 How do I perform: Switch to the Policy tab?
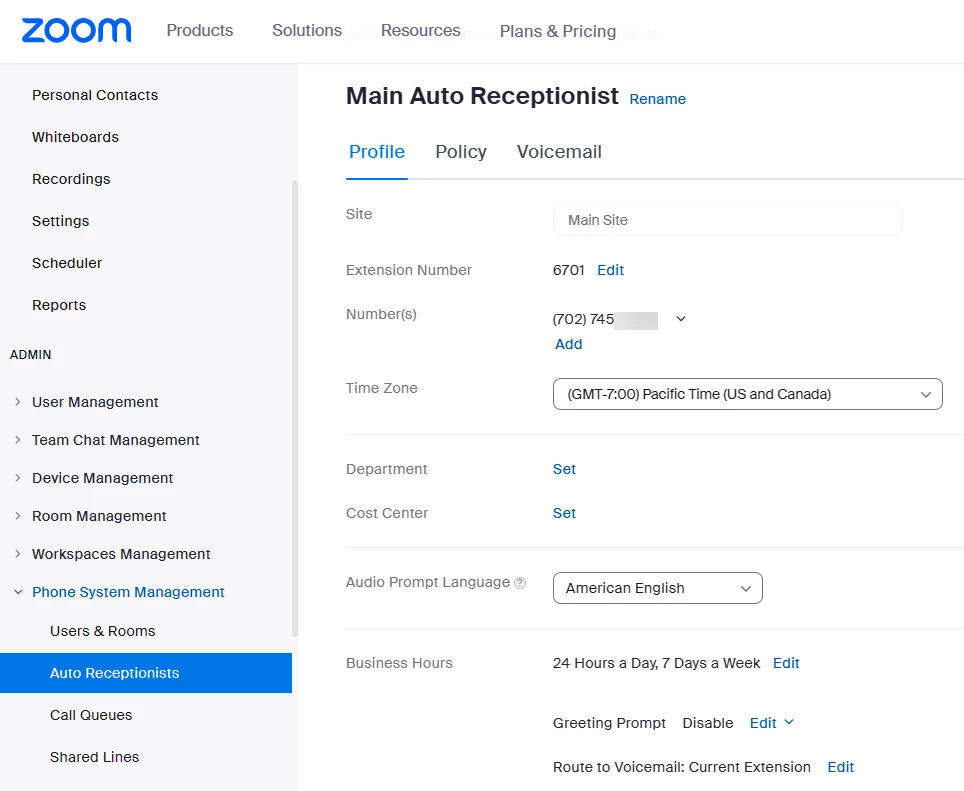461,152
